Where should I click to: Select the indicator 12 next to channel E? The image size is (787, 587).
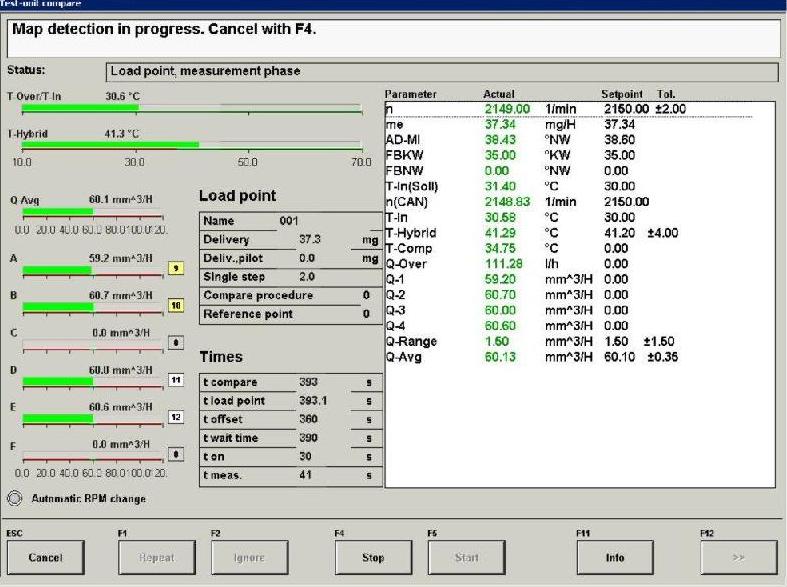click(176, 417)
